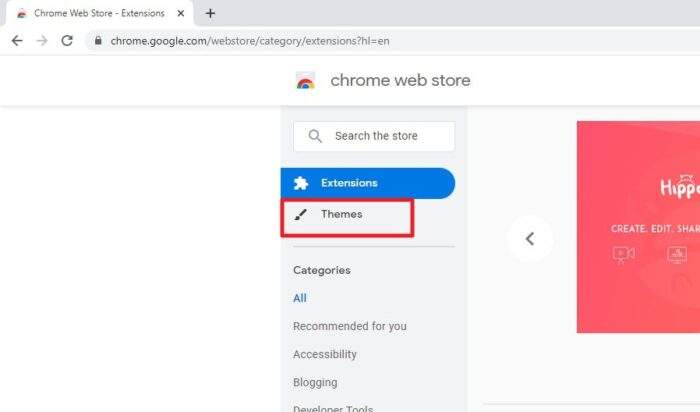Image resolution: width=700 pixels, height=412 pixels.
Task: Open the Blogging category
Action: point(315,383)
